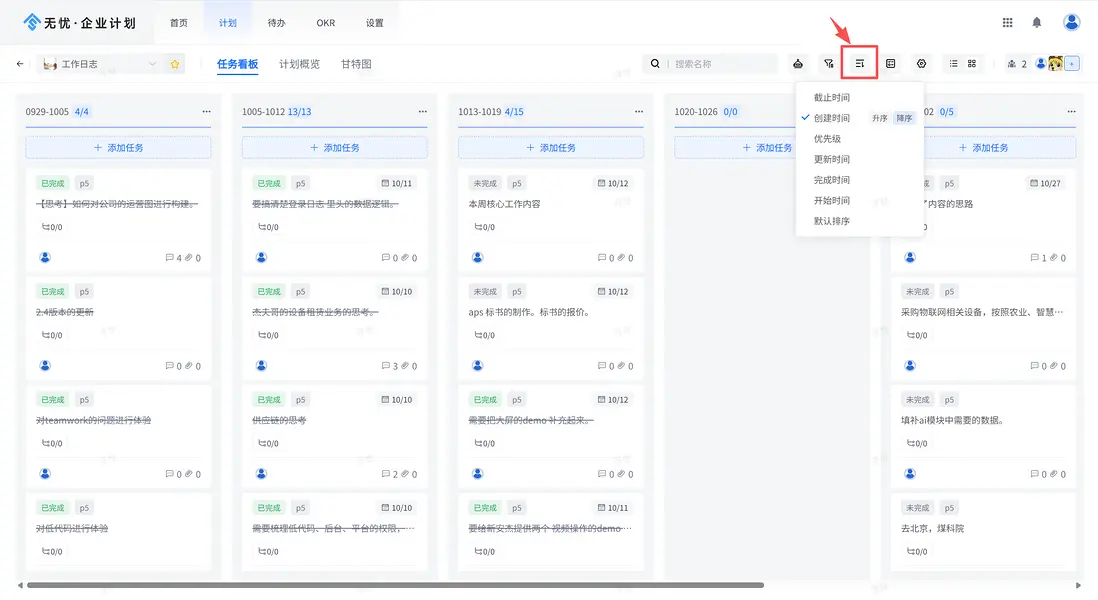Click 添加任务 in the 0/5 column
The height and width of the screenshot is (600, 1098).
pyautogui.click(x=983, y=148)
